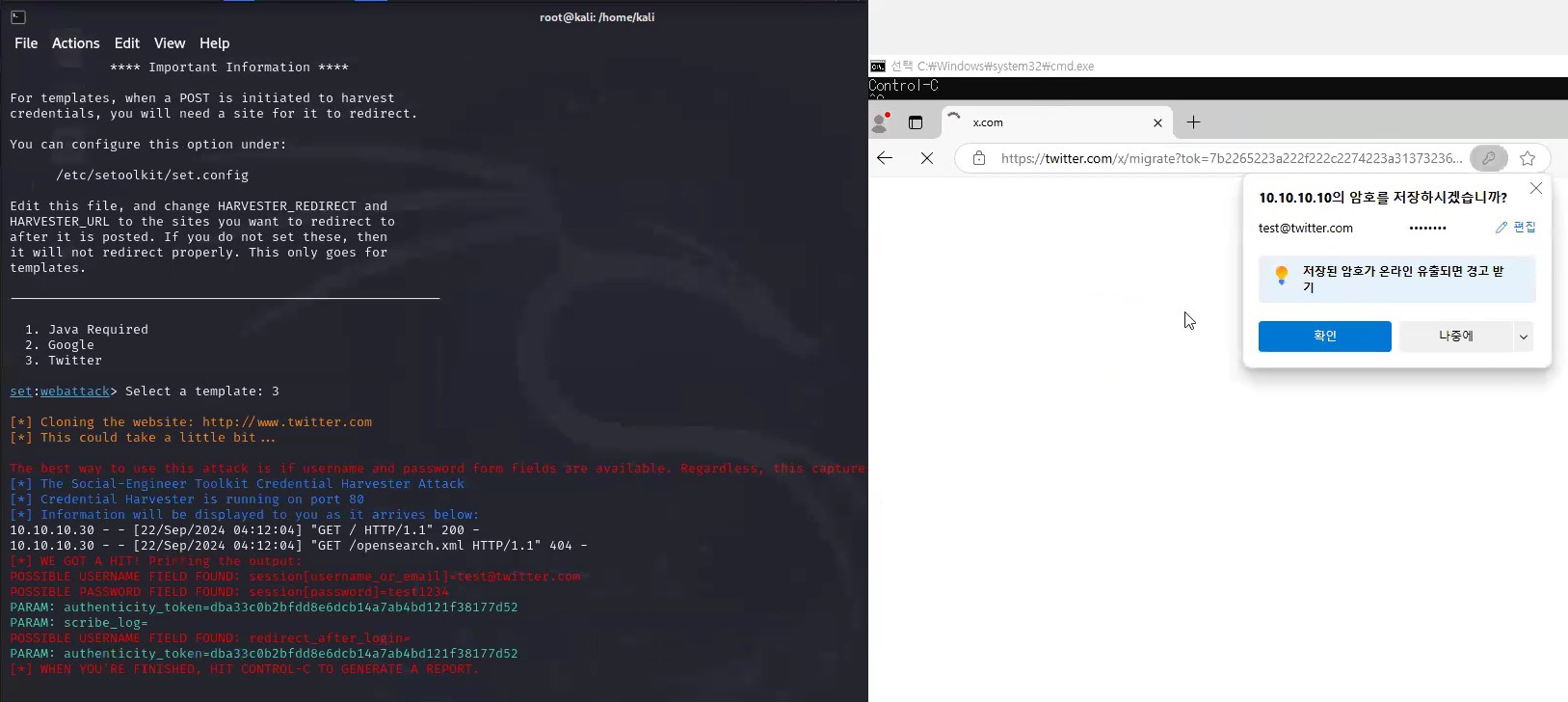Click the webattack prompt text
Screen dimensions: 1568x702
(75, 391)
